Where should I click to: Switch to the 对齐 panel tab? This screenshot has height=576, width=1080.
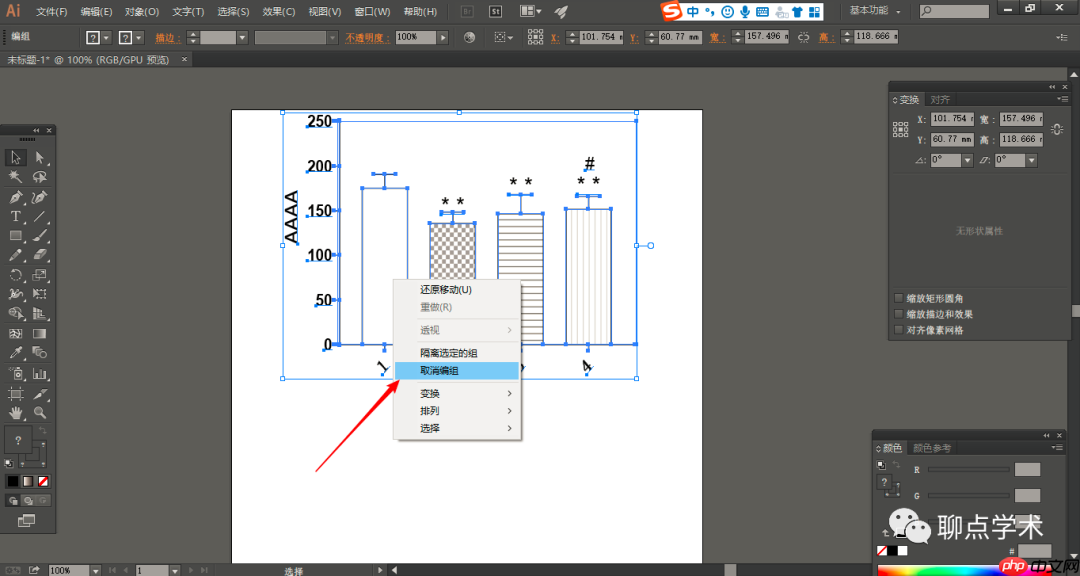(940, 100)
